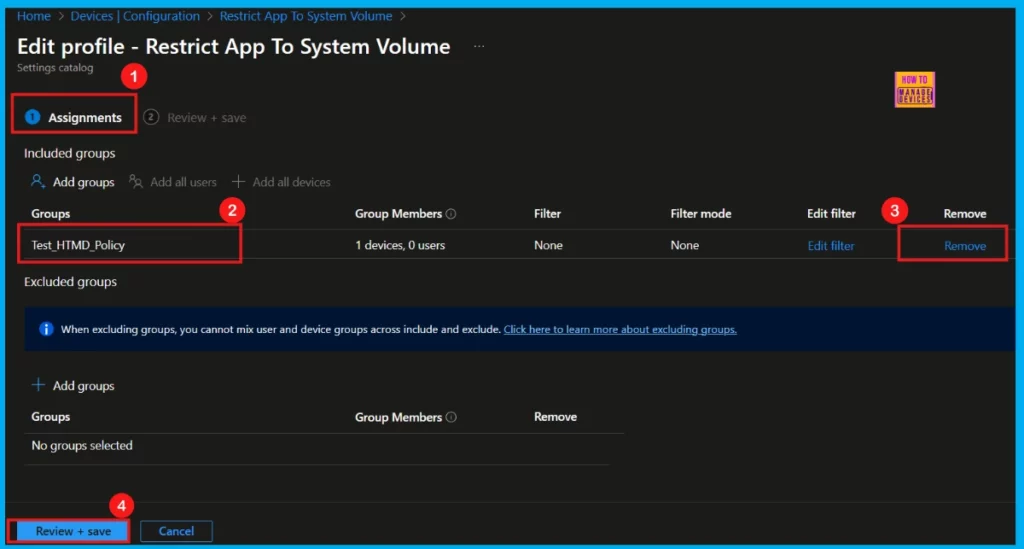Open the Home breadcrumb link

pyautogui.click(x=34, y=16)
